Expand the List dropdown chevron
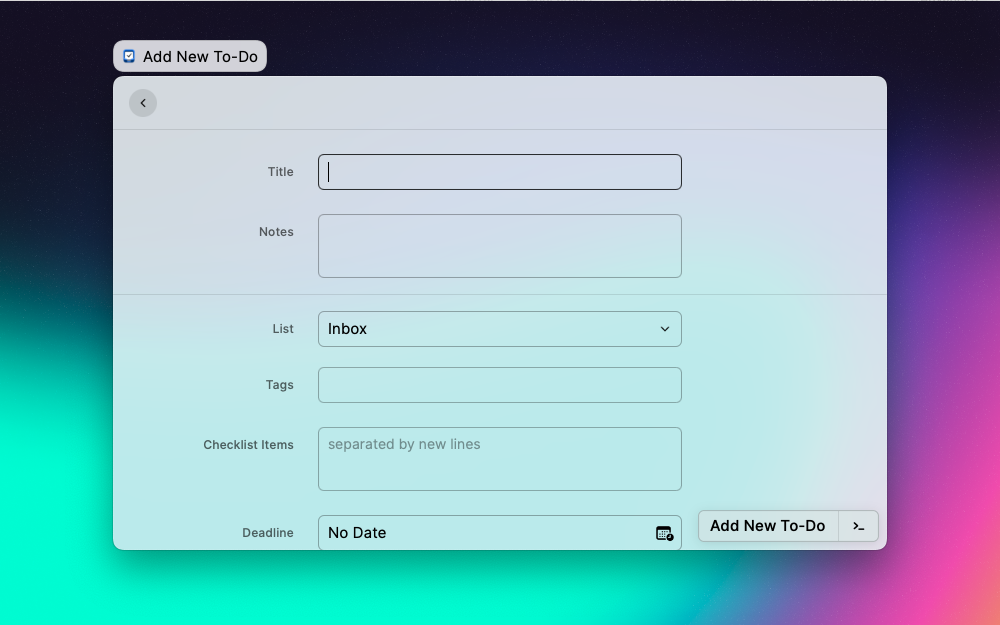This screenshot has height=625, width=1000. [665, 329]
